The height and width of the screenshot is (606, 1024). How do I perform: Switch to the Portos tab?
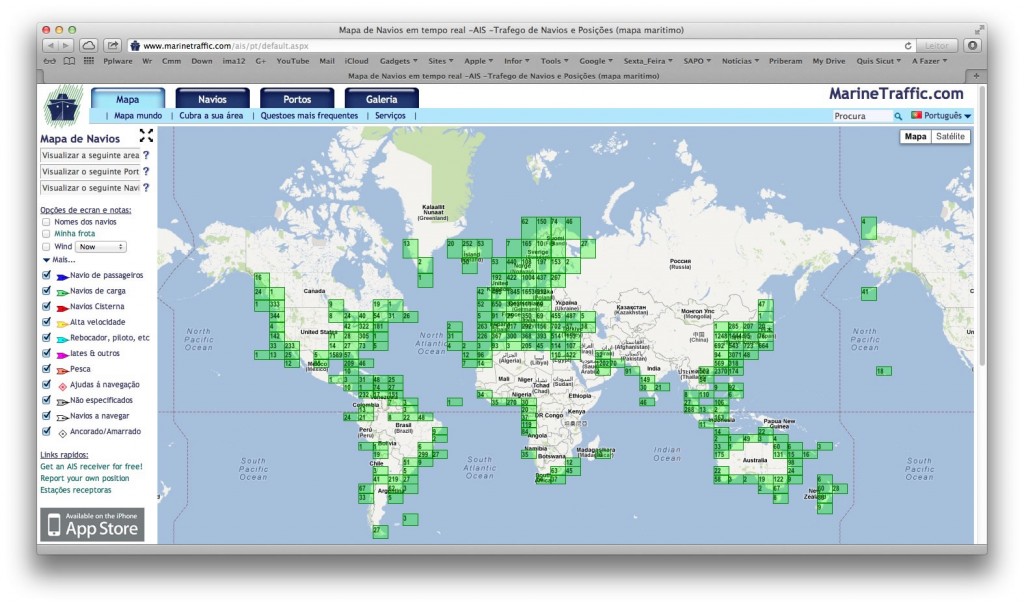[x=296, y=97]
